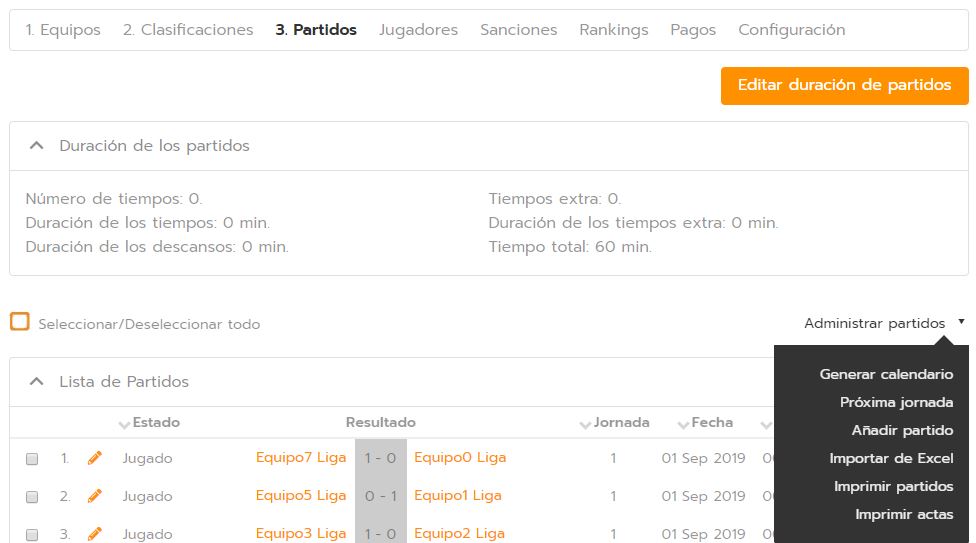Click the sort arrow next to Estado

(x=124, y=424)
